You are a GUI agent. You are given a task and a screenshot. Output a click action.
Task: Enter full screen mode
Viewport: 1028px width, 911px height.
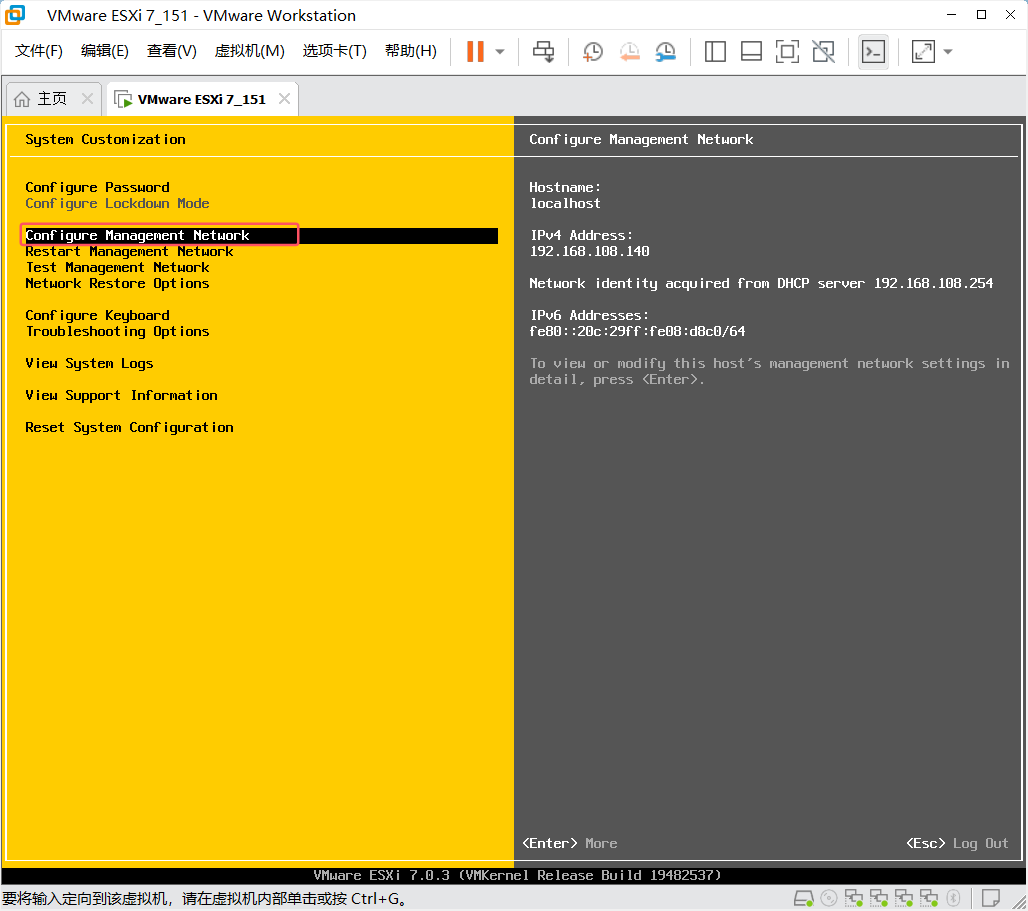click(x=787, y=51)
